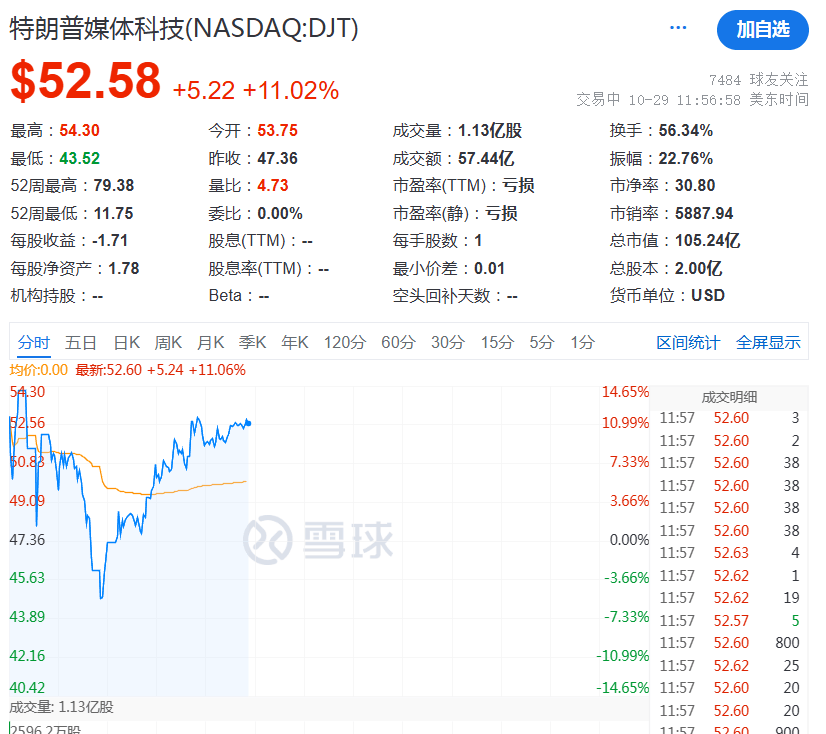This screenshot has height=734, width=826.
Task: Select the 15分 interval tab
Action: 497,342
